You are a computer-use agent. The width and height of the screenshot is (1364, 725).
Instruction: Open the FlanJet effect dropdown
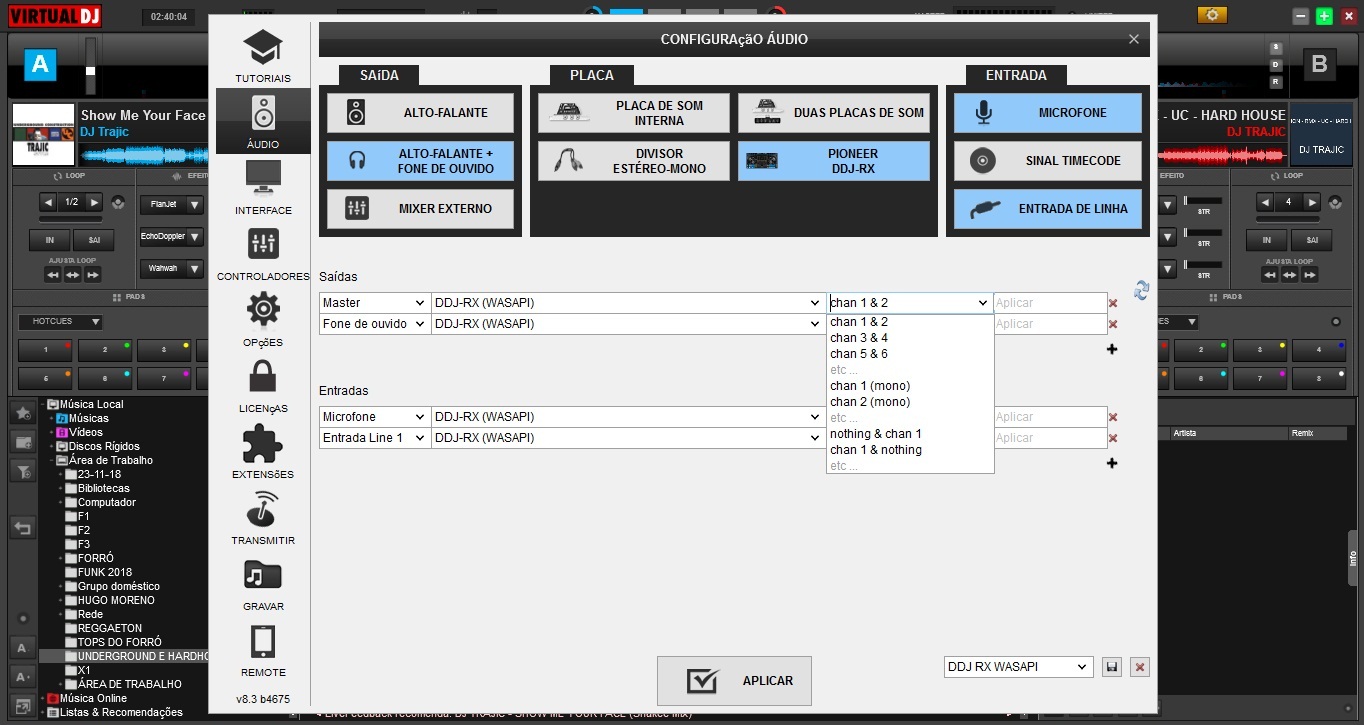coord(172,204)
